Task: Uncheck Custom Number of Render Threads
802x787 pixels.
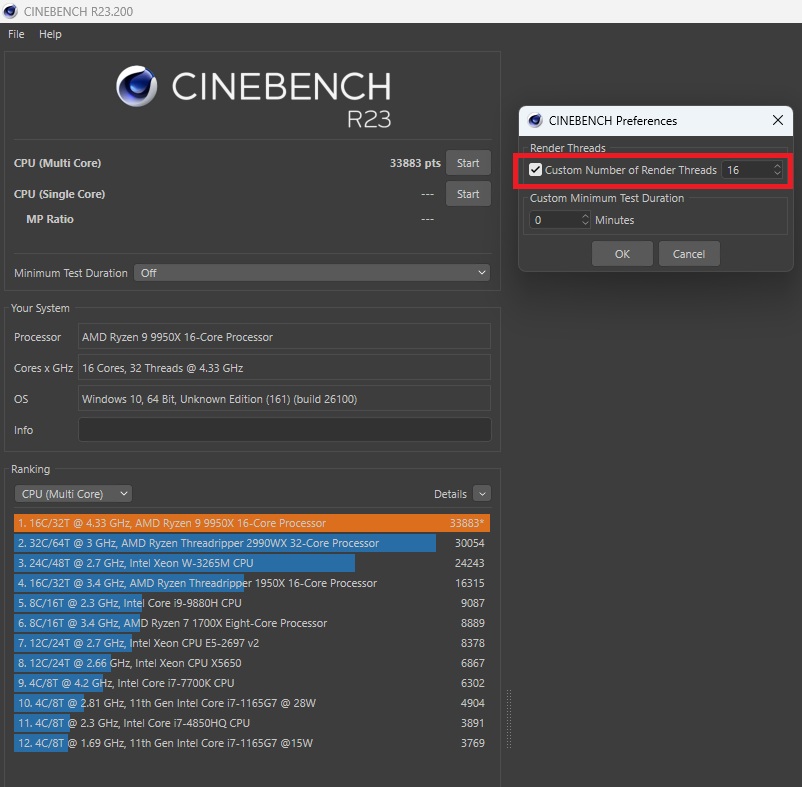Action: click(x=536, y=170)
